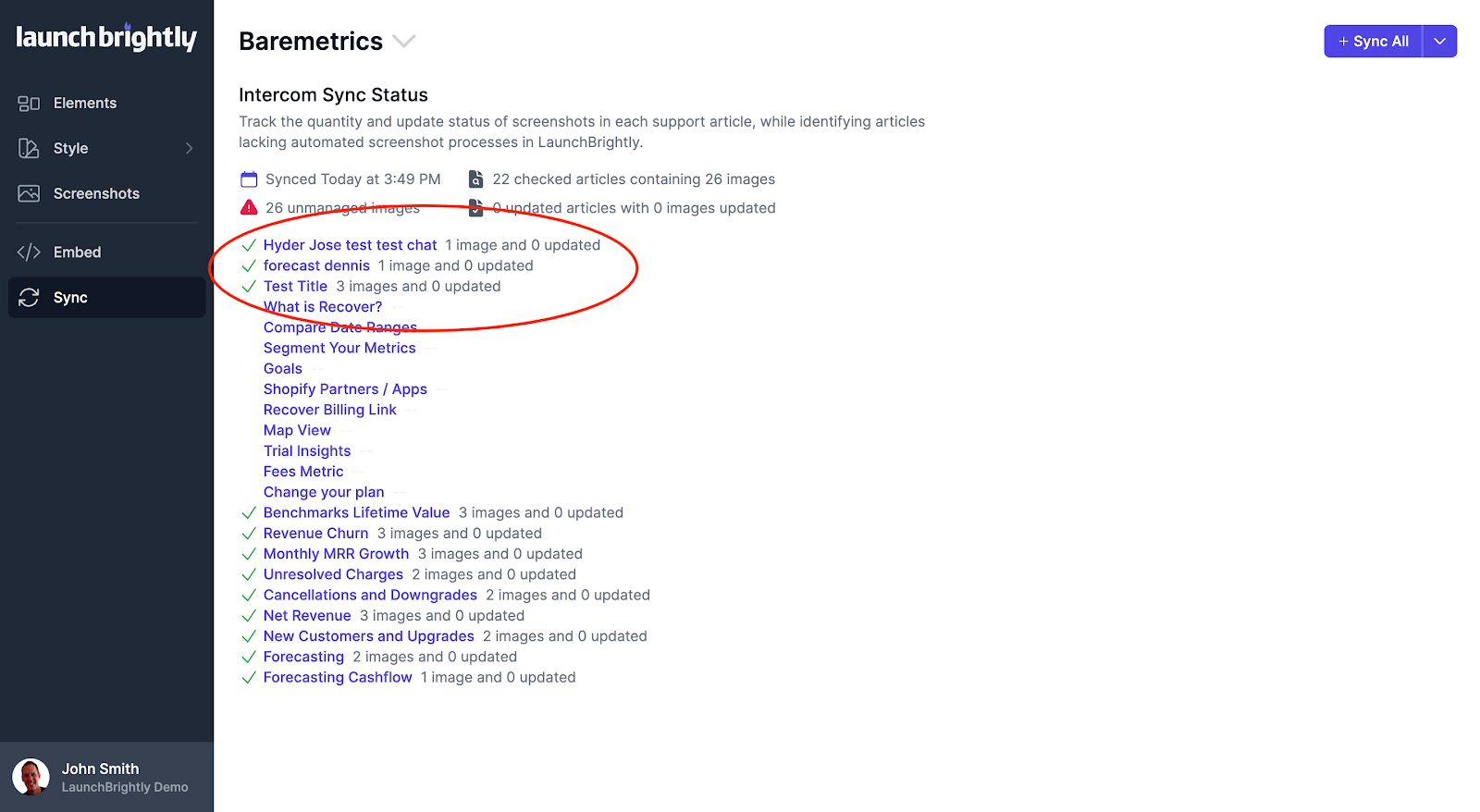Open the Forecasting Cashflow article link
1480x812 pixels.
[338, 678]
